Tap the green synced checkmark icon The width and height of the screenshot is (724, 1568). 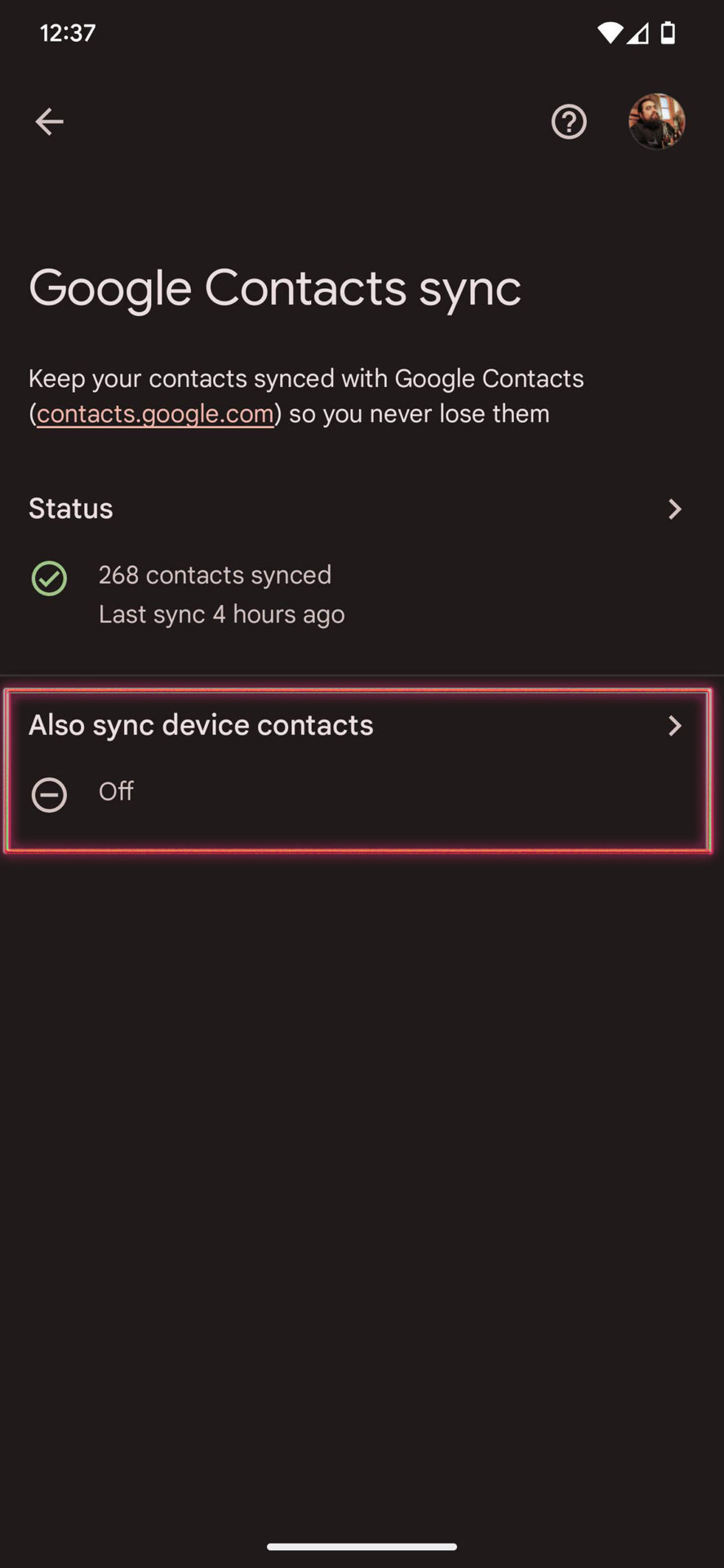(49, 578)
